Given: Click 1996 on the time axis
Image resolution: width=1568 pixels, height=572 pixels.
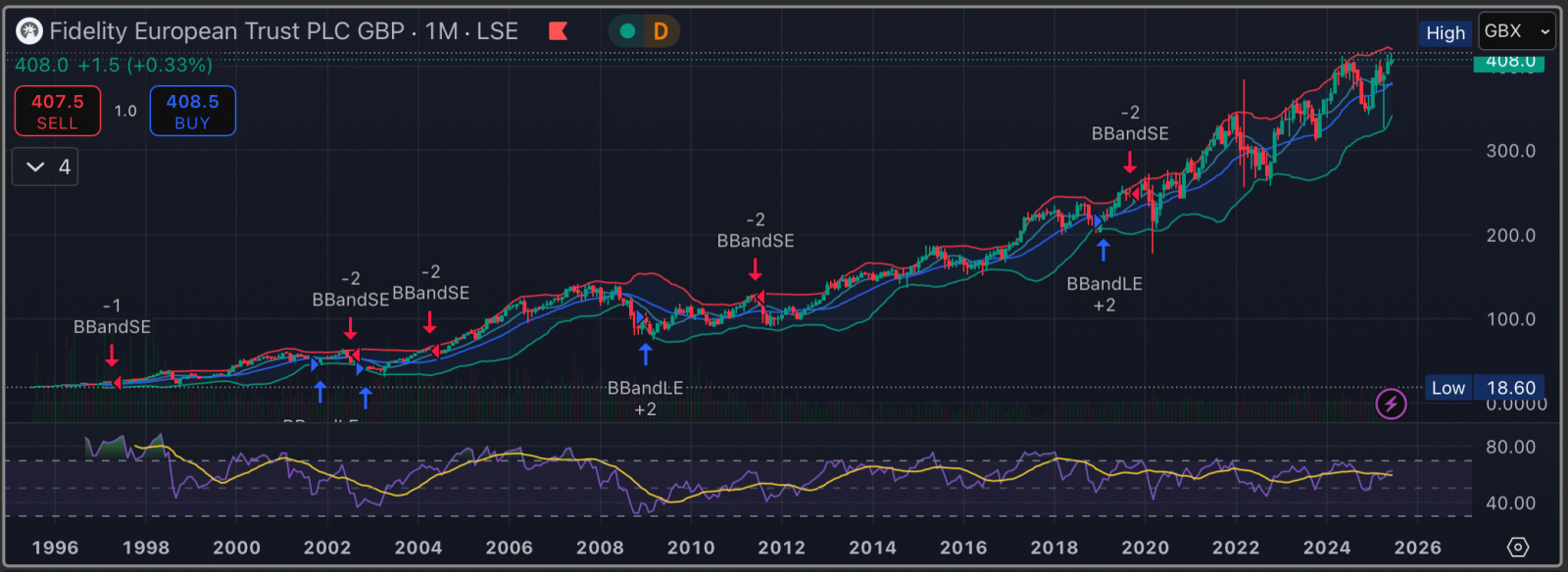Looking at the screenshot, I should (x=55, y=548).
